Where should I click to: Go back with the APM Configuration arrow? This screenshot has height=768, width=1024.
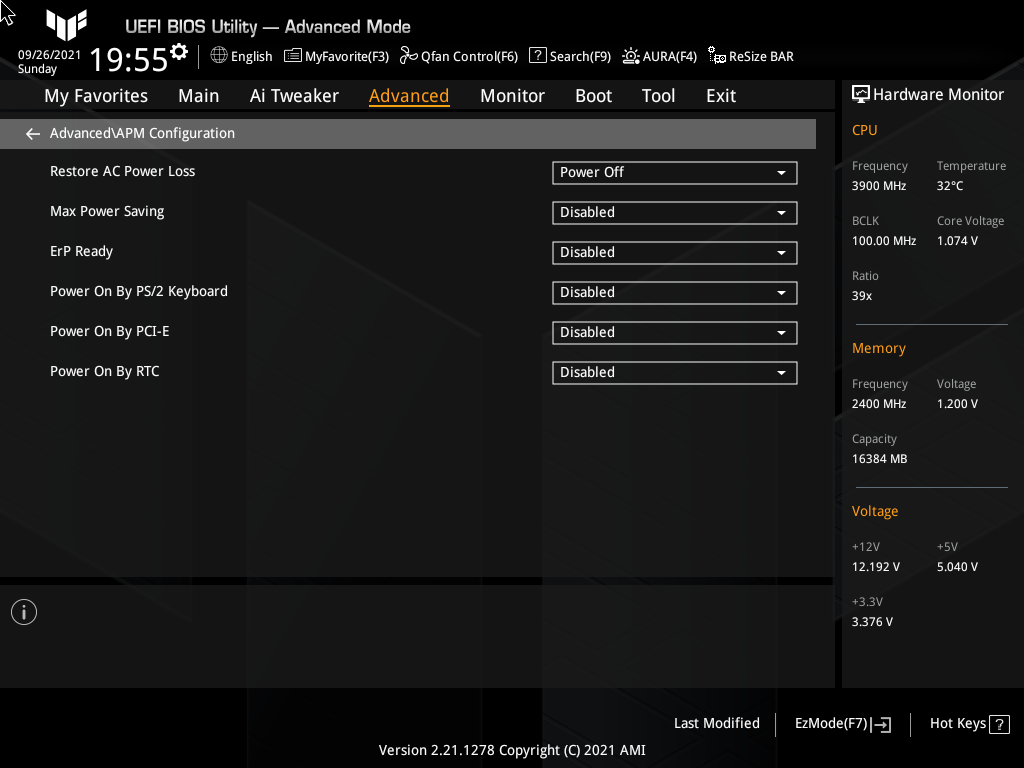tap(32, 133)
